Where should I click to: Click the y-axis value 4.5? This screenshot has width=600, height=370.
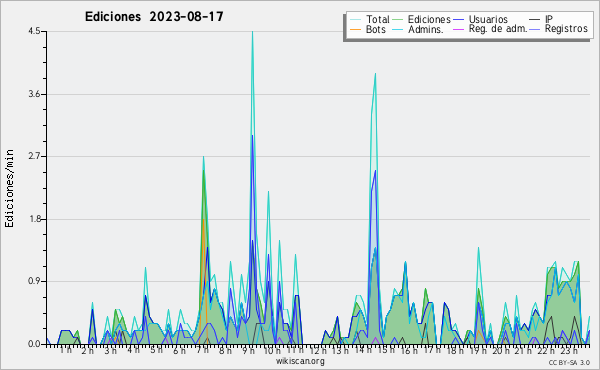[34, 31]
